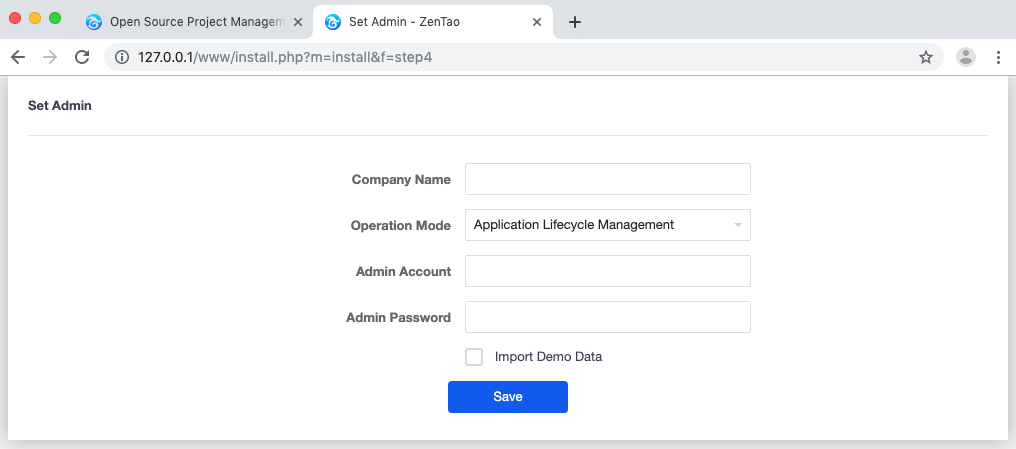Click the dropdown arrow beside Application Lifecycle Management
Screen dimensions: 1016x449
point(738,225)
